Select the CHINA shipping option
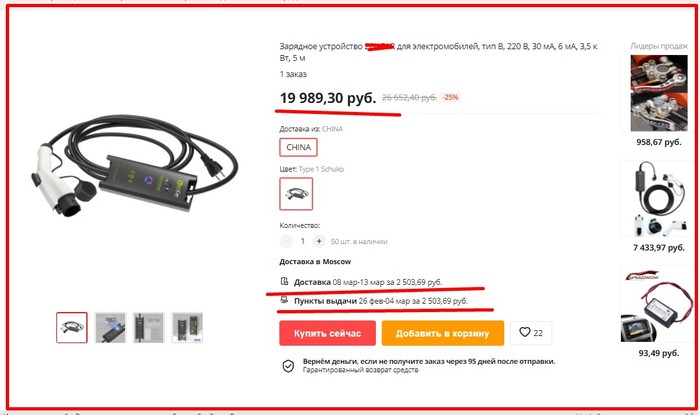Image resolution: width=700 pixels, height=415 pixels. 298,147
